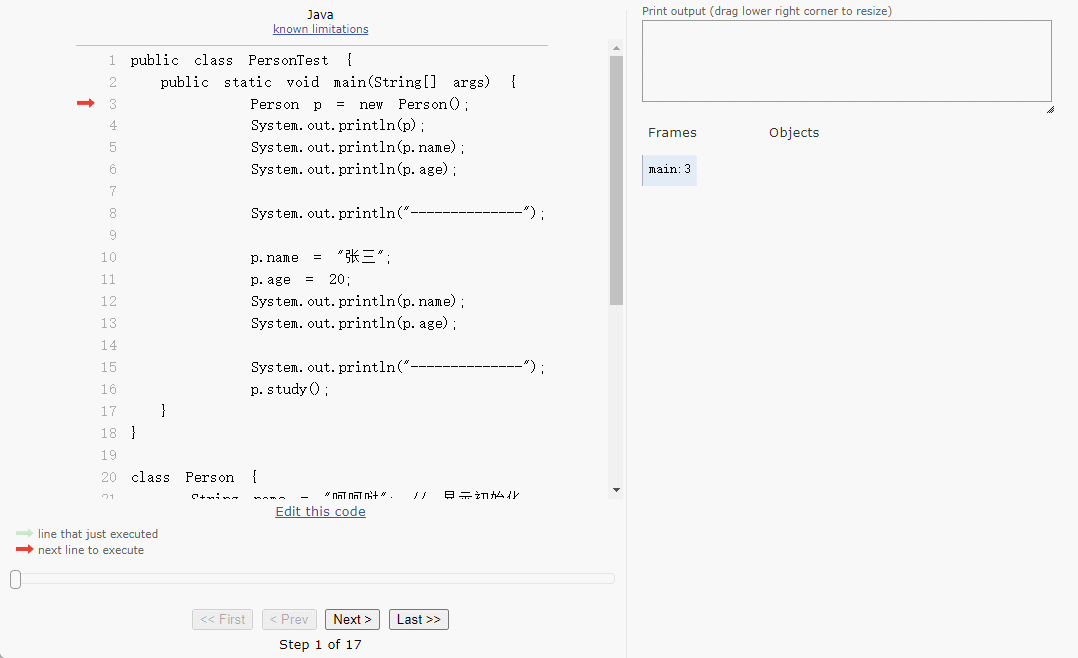Click the 'Person p = new Person();' line
The width and height of the screenshot is (1078, 658).
(x=359, y=105)
